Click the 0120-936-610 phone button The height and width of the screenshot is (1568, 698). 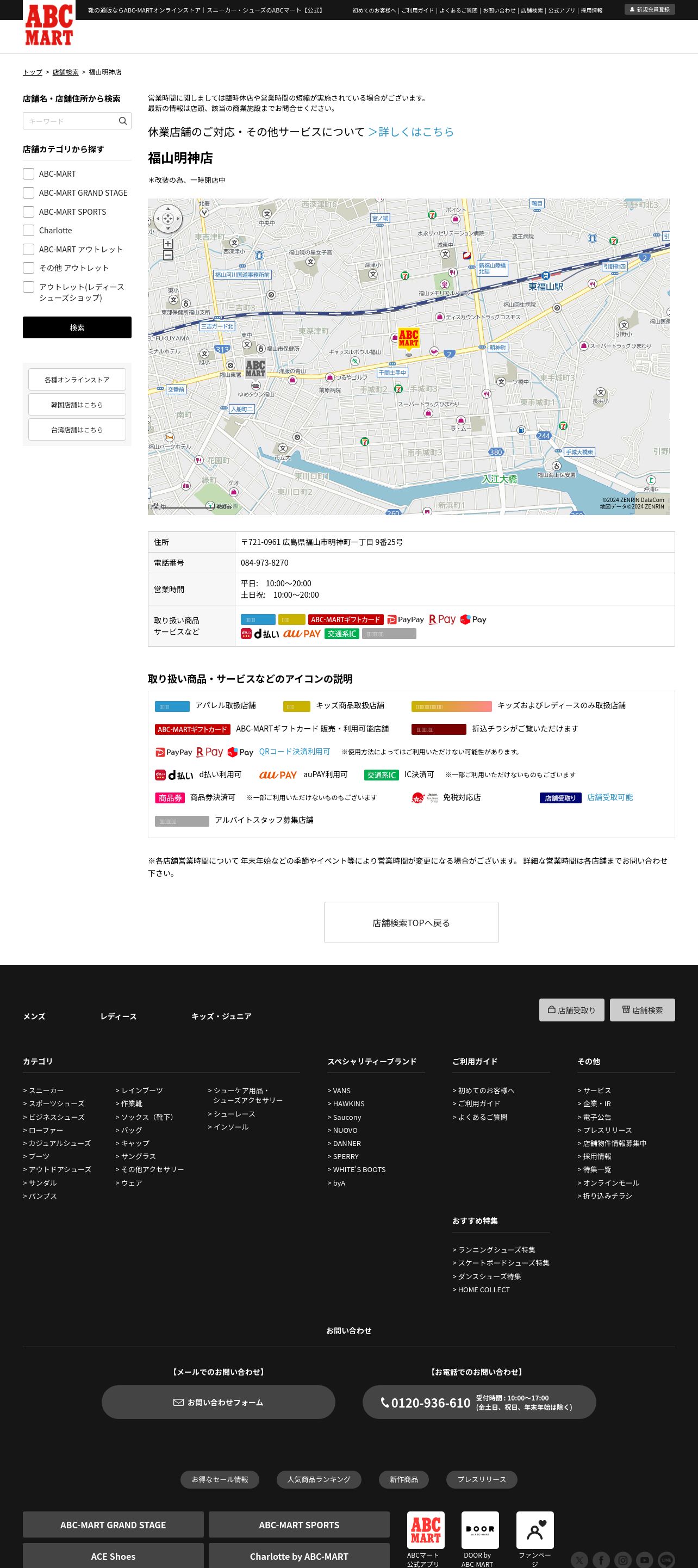479,1402
